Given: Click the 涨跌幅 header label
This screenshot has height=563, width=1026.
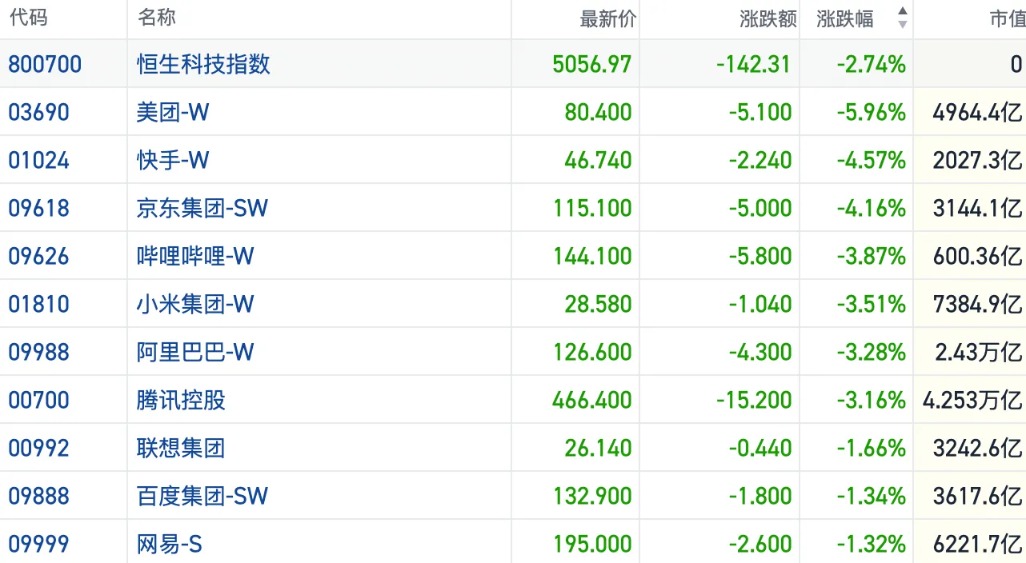Looking at the screenshot, I should [x=845, y=19].
